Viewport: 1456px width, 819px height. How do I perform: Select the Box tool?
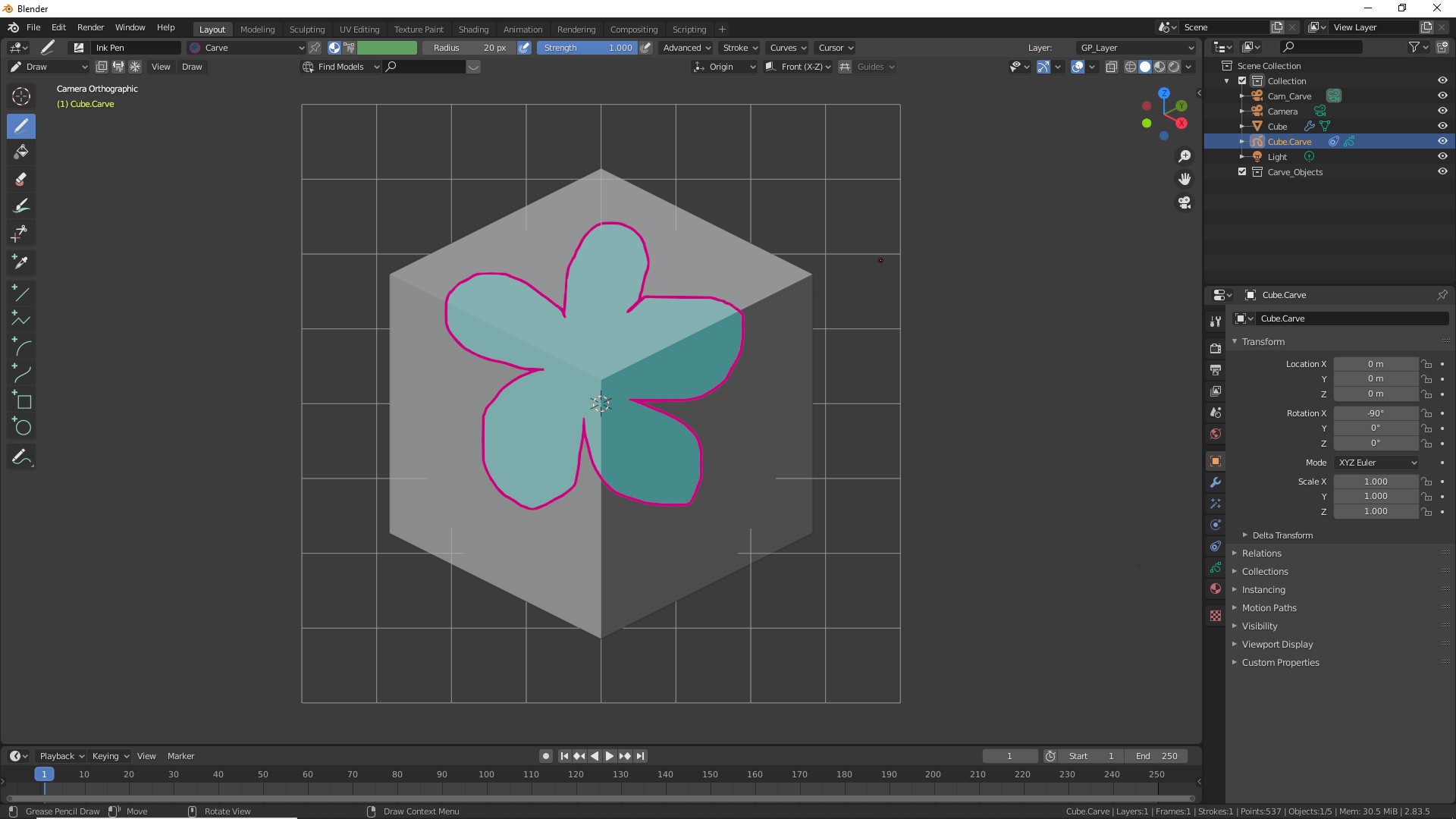point(21,400)
